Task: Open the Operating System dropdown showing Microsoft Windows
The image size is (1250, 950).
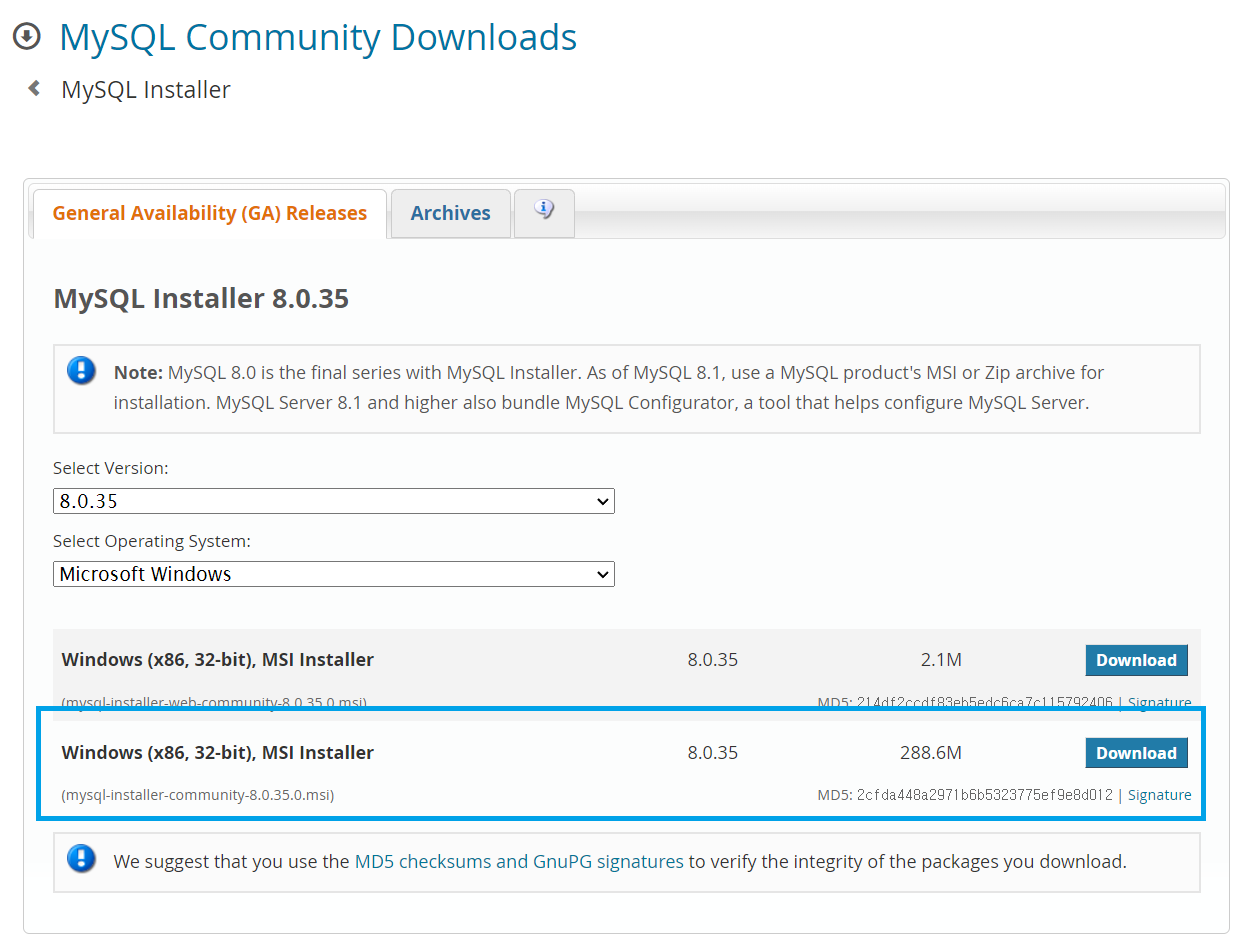Action: tap(334, 574)
